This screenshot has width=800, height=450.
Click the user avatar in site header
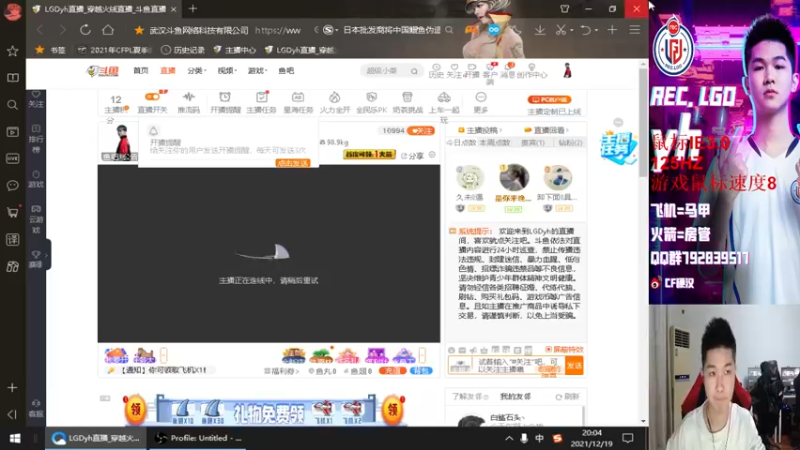(567, 71)
